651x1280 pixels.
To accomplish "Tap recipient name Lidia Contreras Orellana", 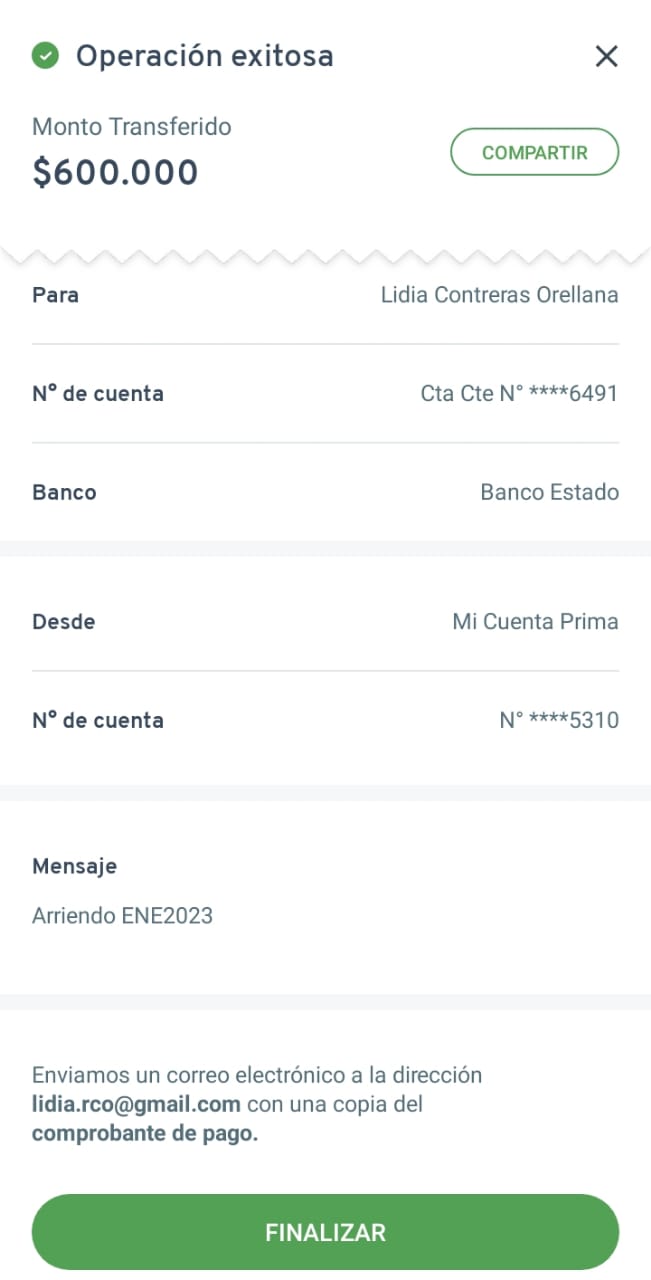I will 499,295.
